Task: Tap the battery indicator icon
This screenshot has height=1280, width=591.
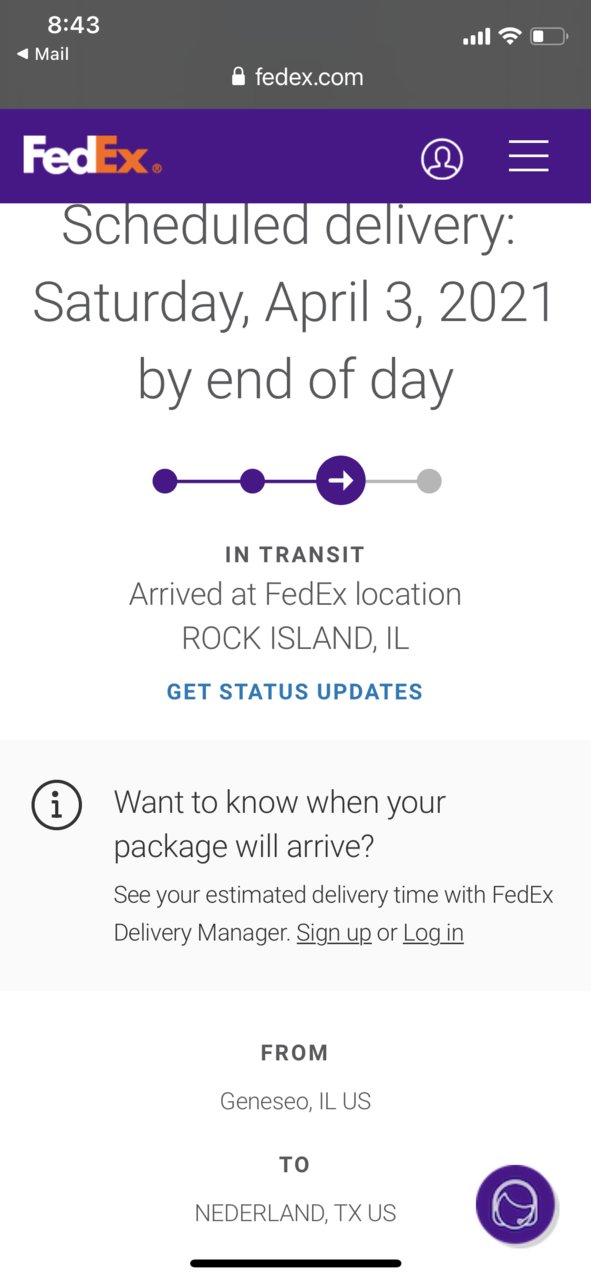Action: point(549,37)
